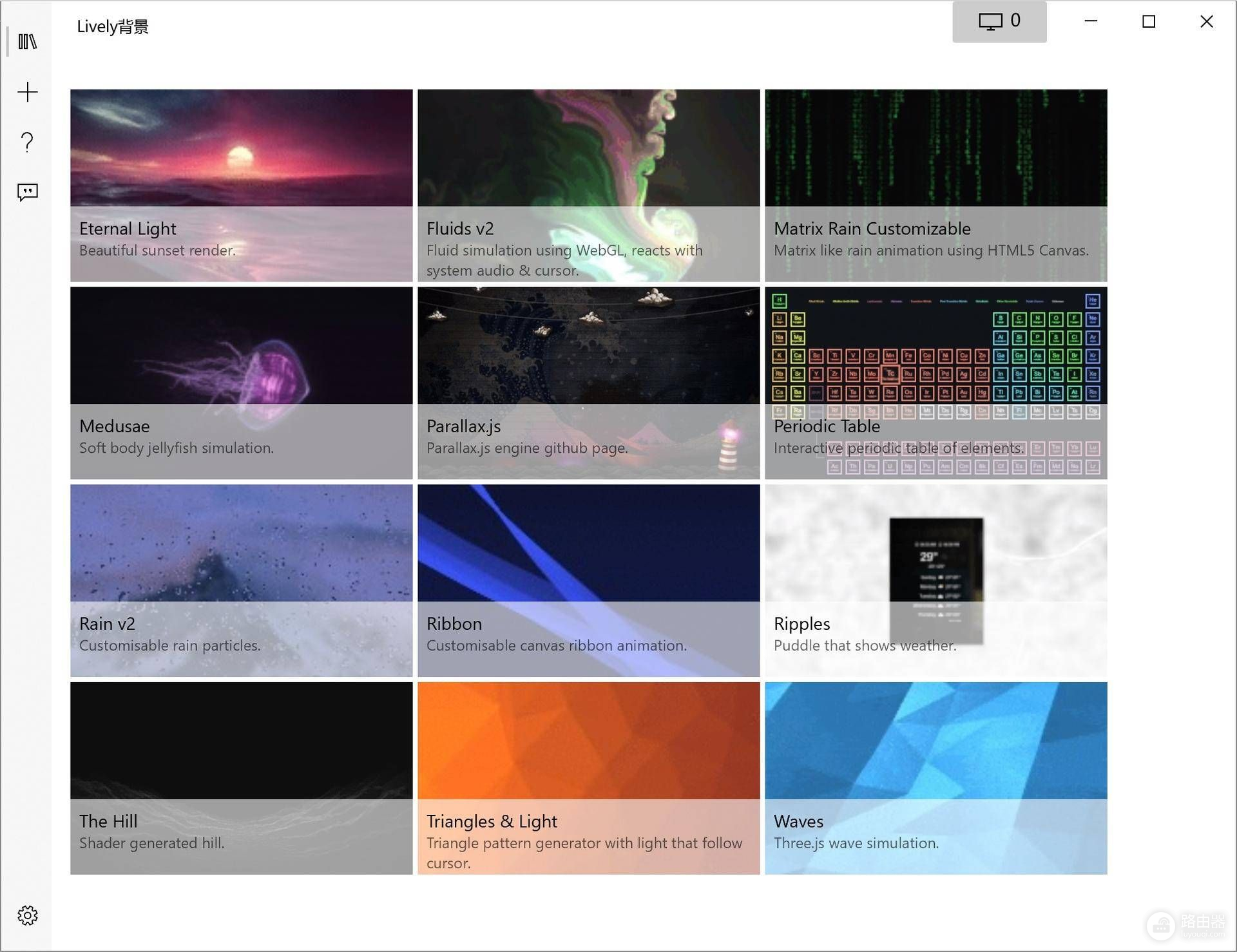Click the plus icon to add wallpaper

pos(27,92)
